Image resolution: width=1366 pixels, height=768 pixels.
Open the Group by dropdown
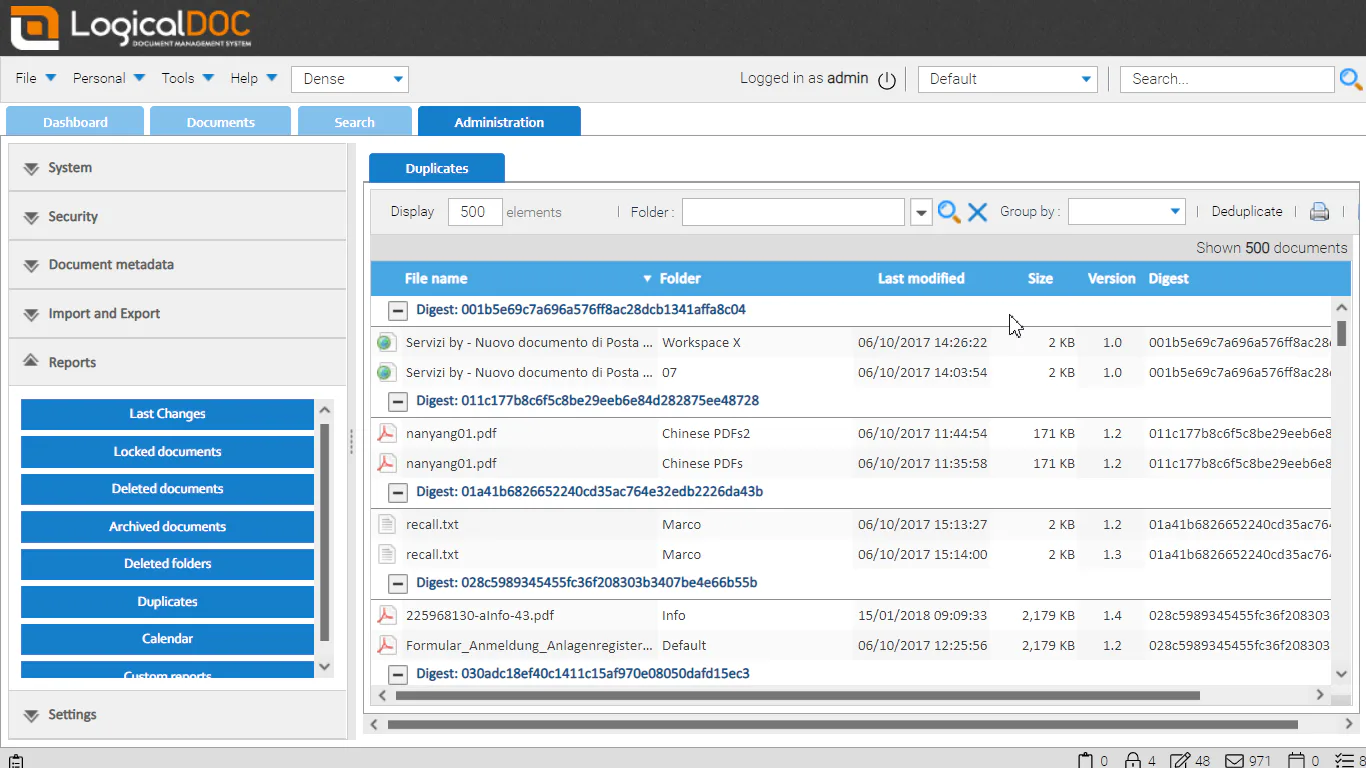(x=1126, y=211)
